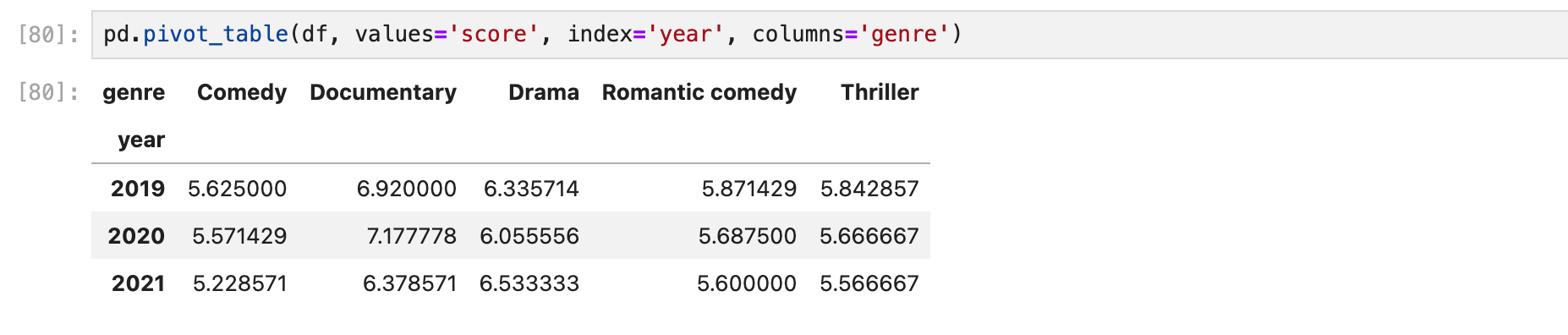Click the value 5.571429
1568x335 pixels.
tap(239, 235)
